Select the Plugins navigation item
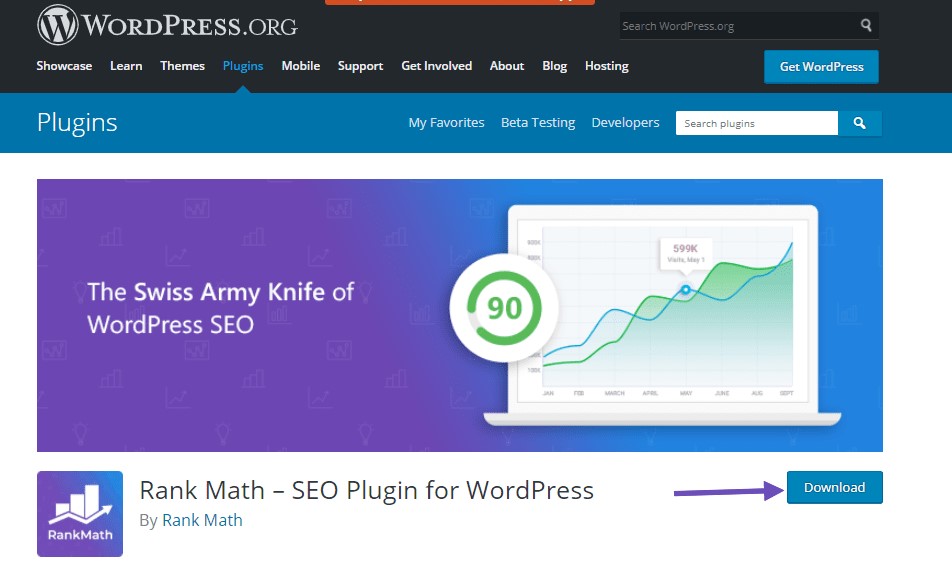 click(243, 66)
